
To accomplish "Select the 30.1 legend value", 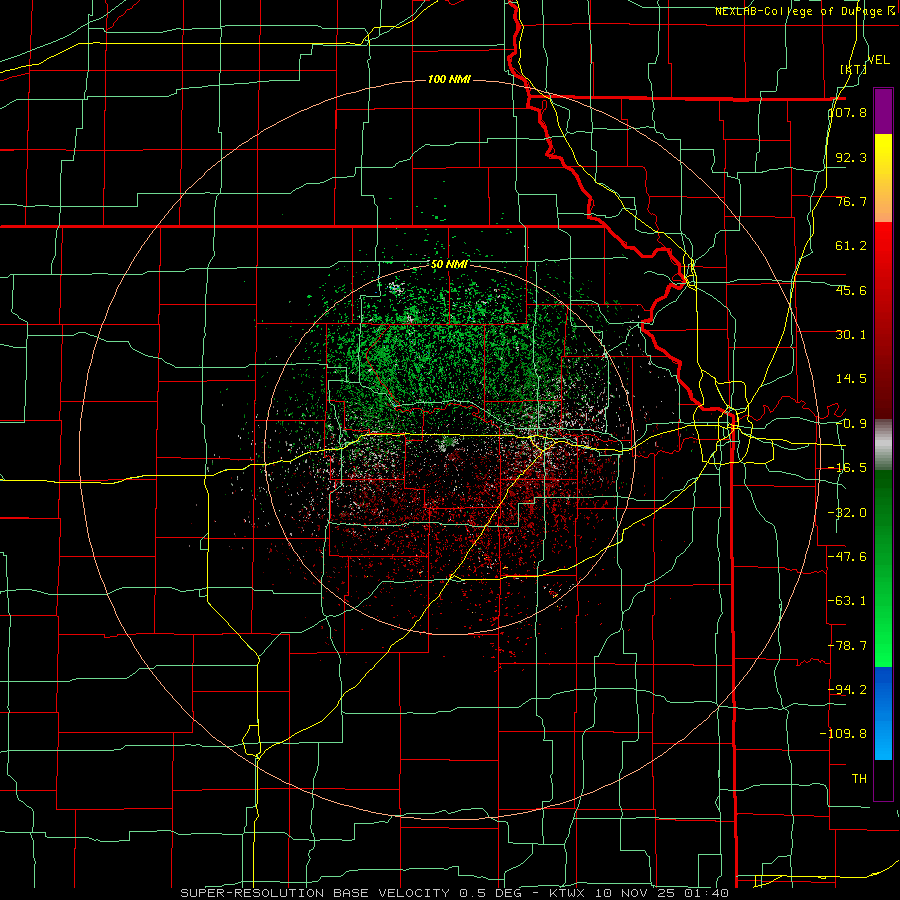I will tap(851, 335).
